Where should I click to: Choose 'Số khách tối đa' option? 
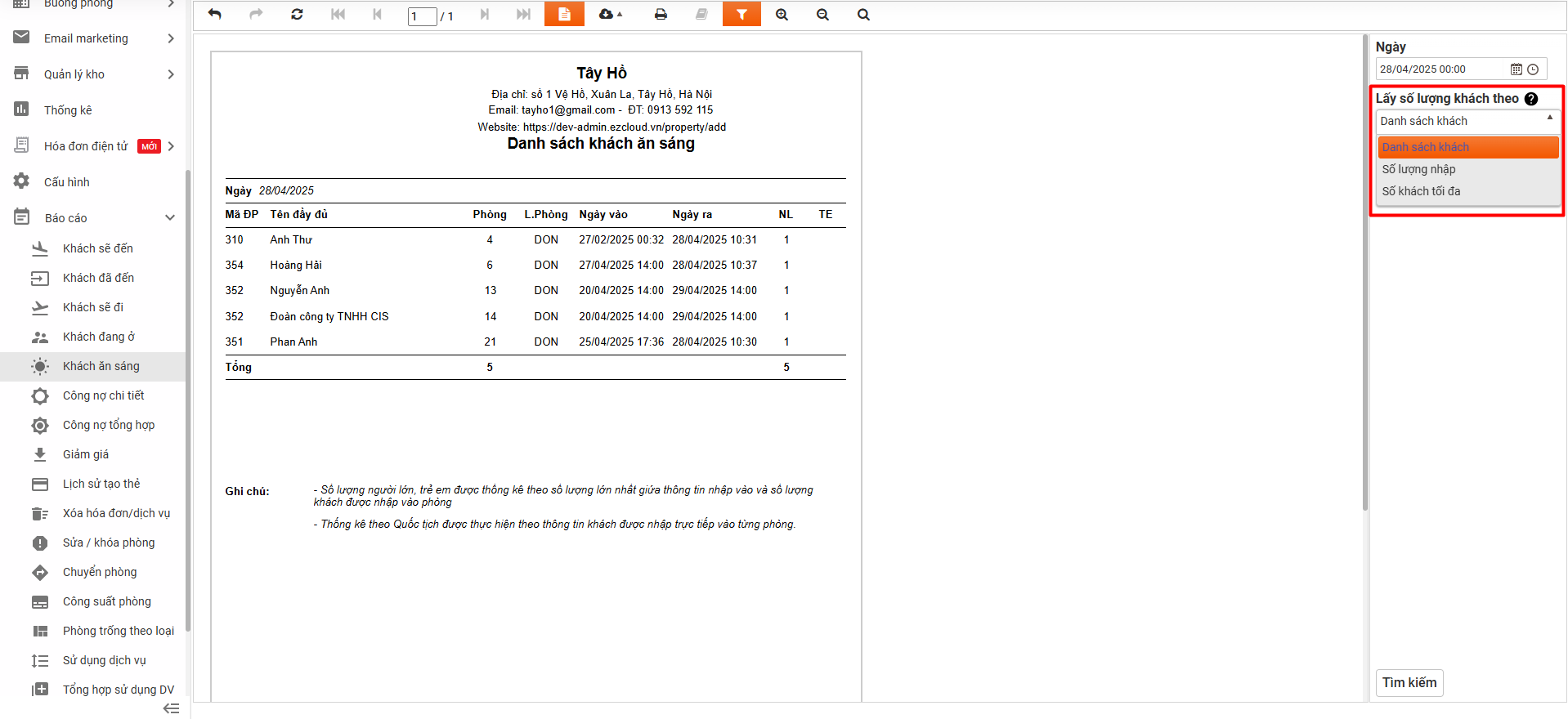pos(1421,191)
